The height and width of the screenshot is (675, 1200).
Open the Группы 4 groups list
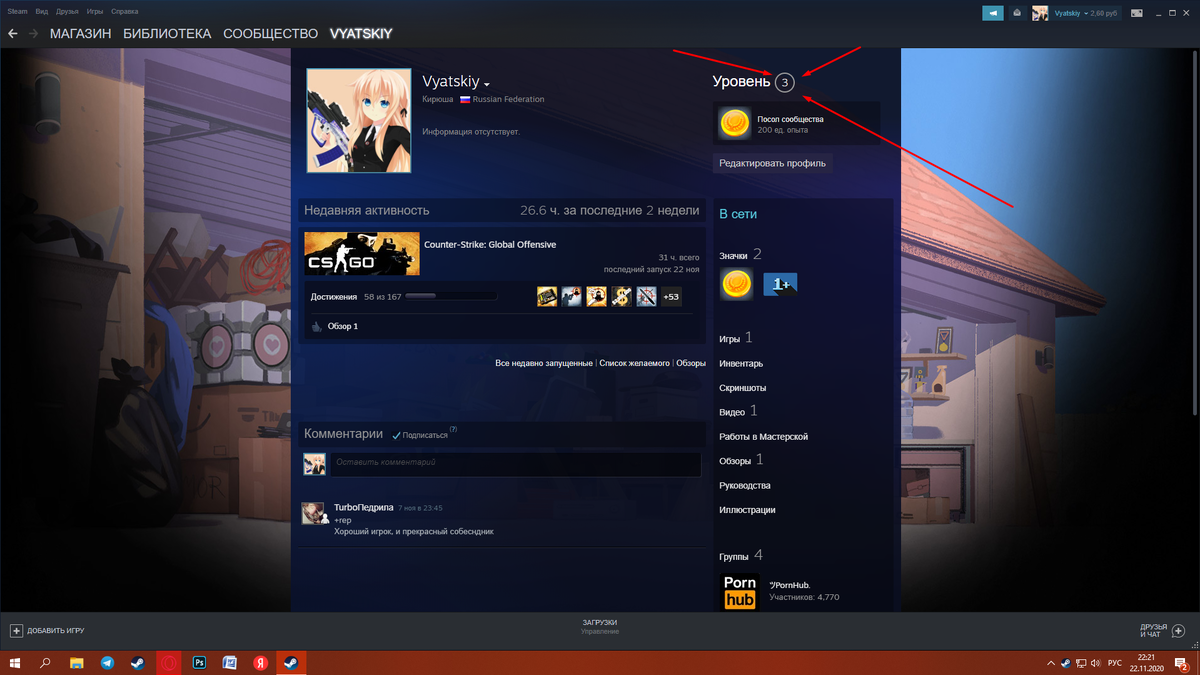(x=741, y=555)
